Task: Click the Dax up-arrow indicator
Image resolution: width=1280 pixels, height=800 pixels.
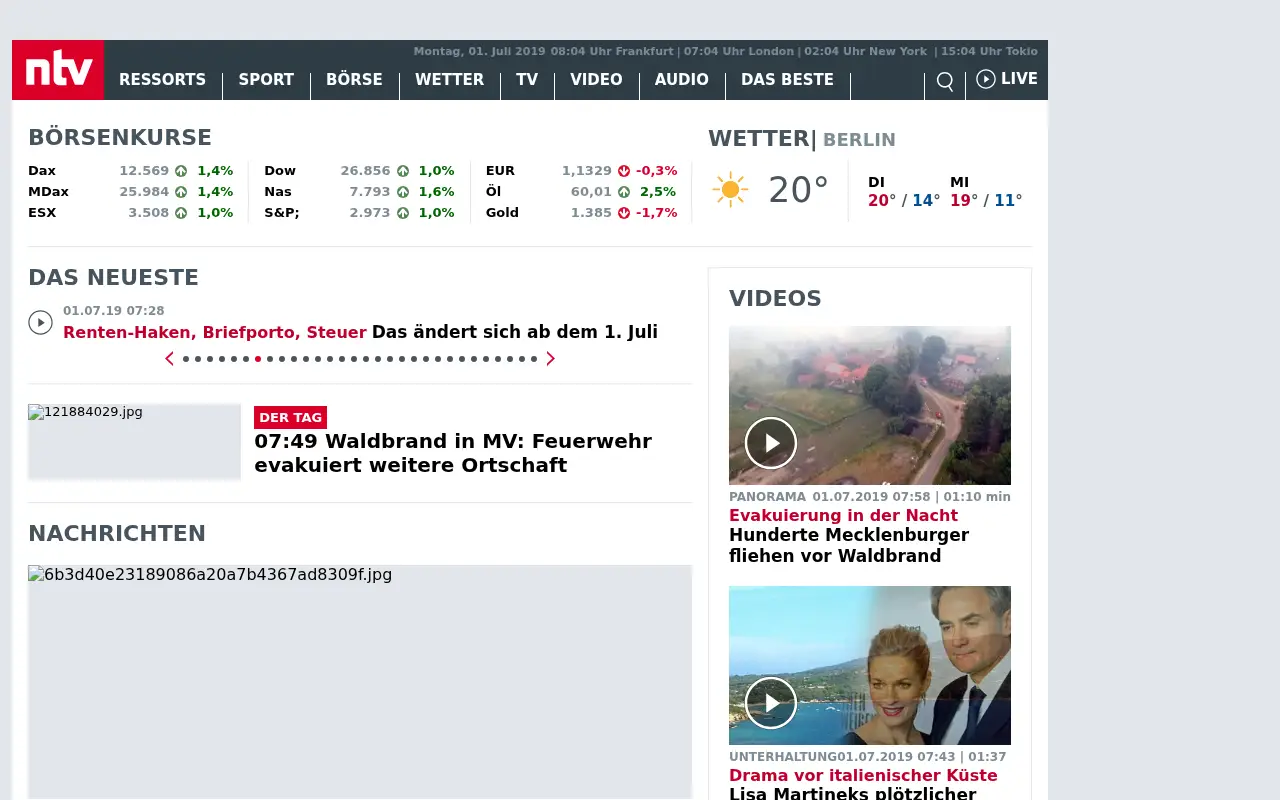Action: click(x=181, y=171)
